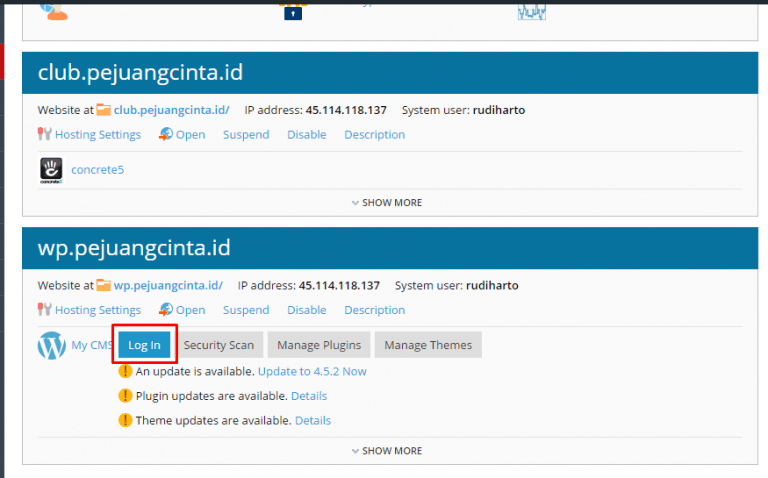Image resolution: width=768 pixels, height=478 pixels.
Task: Click the warning icon beside WordPress update notice
Action: tap(125, 371)
